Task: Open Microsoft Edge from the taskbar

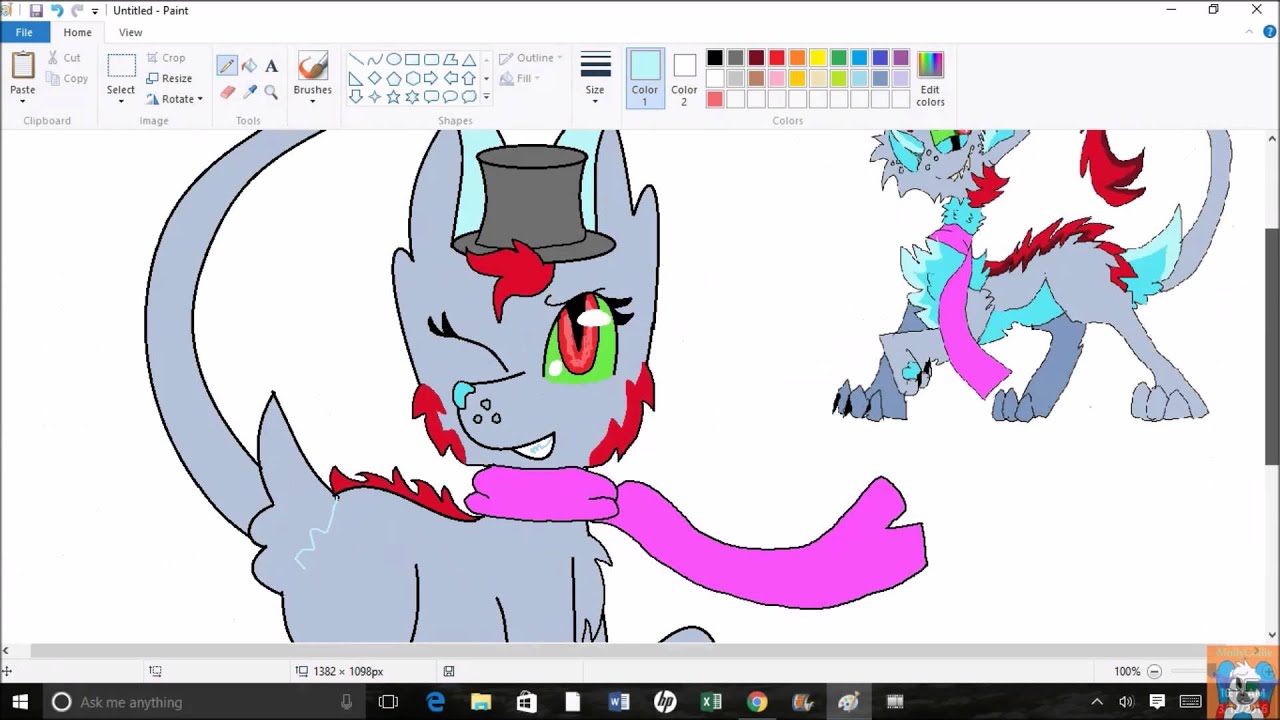Action: click(435, 702)
